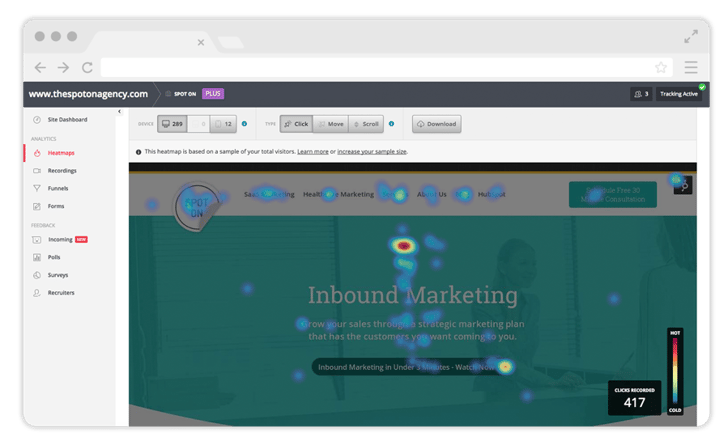This screenshot has height=441, width=728.
Task: Click the browser bookmark star icon
Action: (661, 68)
